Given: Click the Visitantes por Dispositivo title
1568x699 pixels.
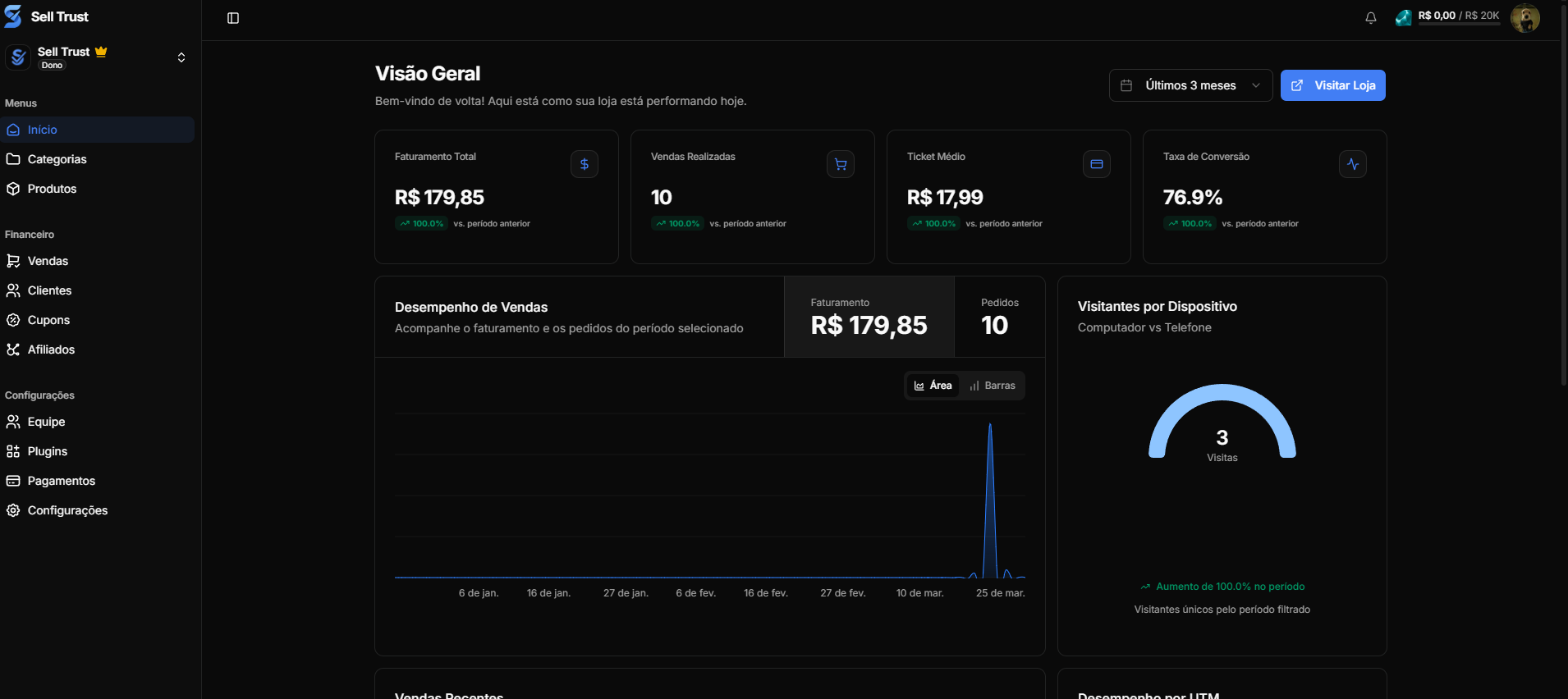Looking at the screenshot, I should pos(1158,306).
